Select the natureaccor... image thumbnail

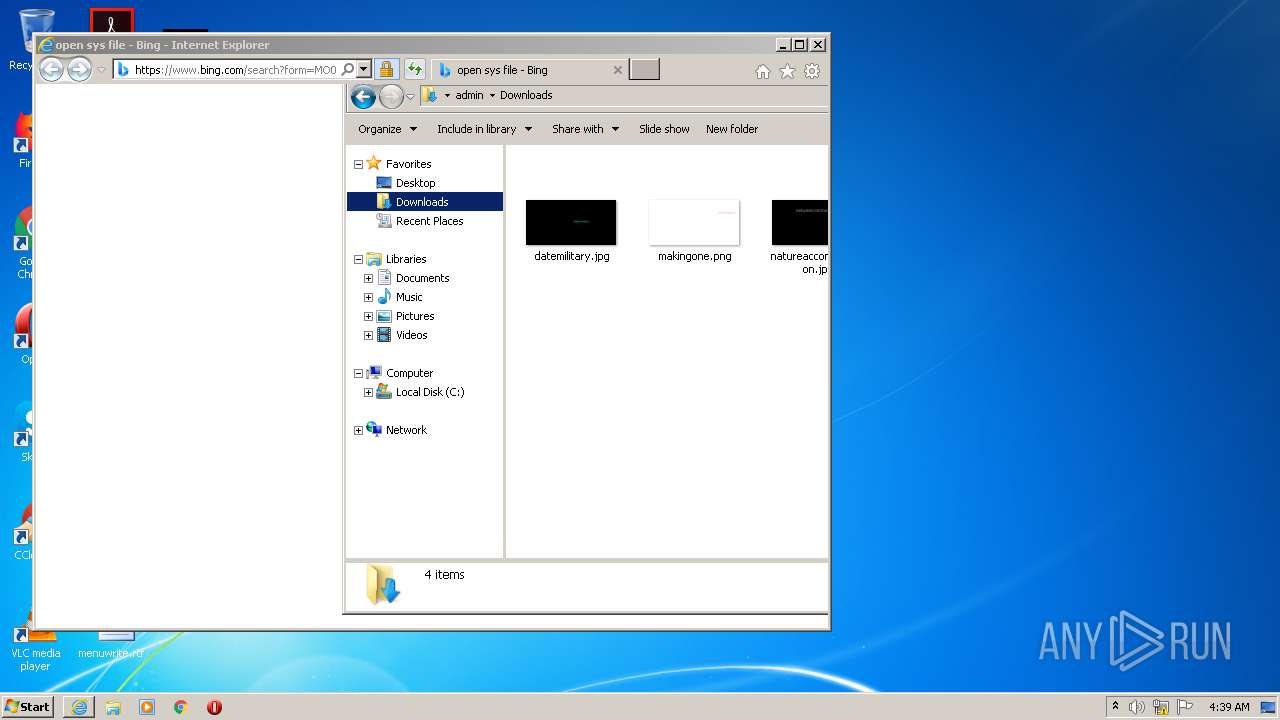tap(800, 222)
